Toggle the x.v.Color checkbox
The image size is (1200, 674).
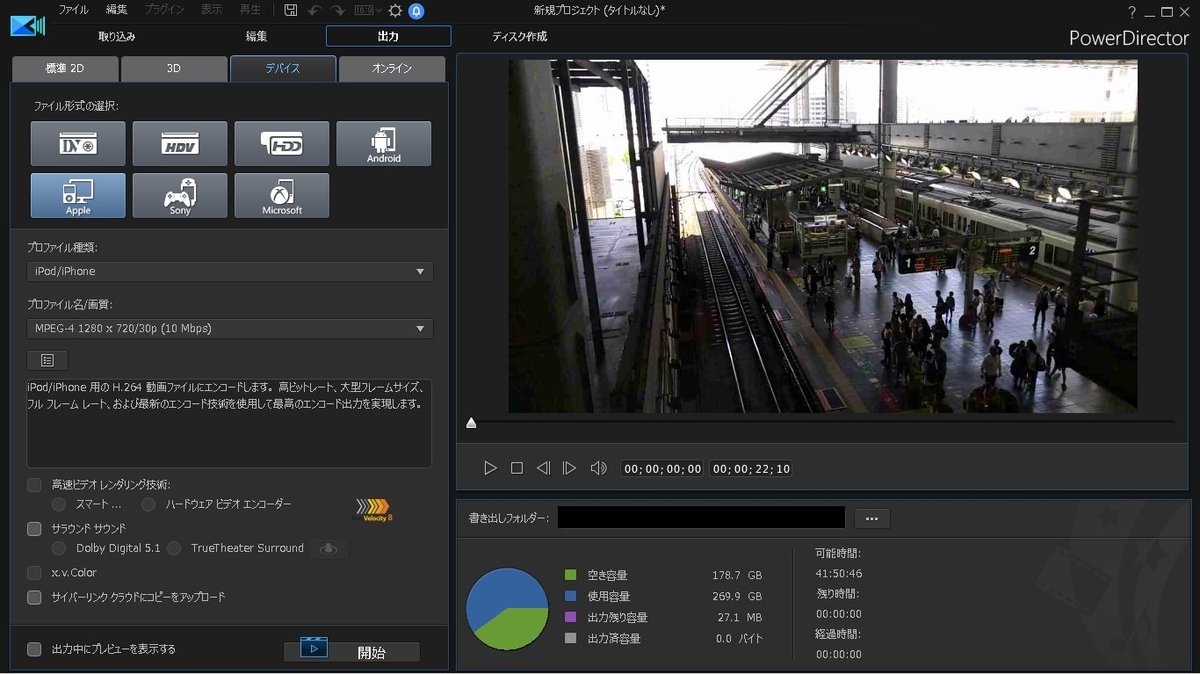click(34, 573)
